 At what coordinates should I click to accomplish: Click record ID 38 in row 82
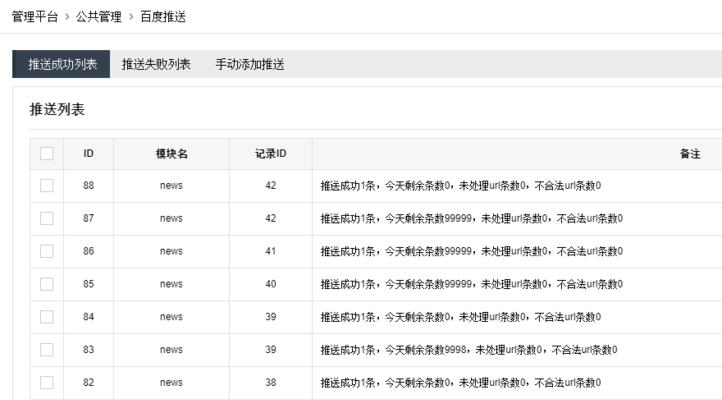[x=271, y=383]
